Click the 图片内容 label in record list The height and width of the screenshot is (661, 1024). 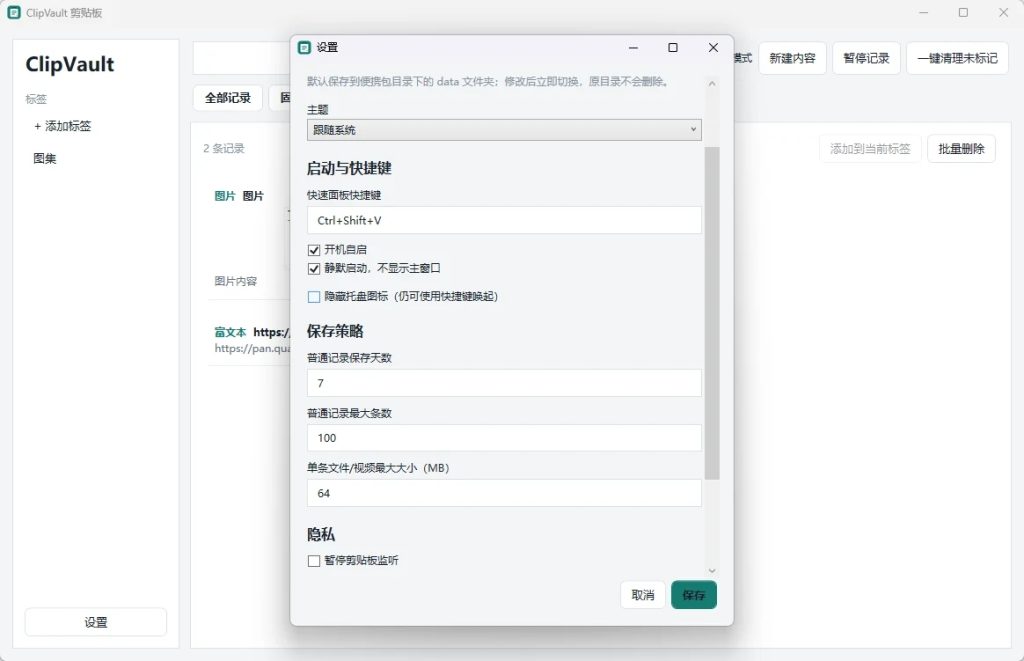[236, 281]
